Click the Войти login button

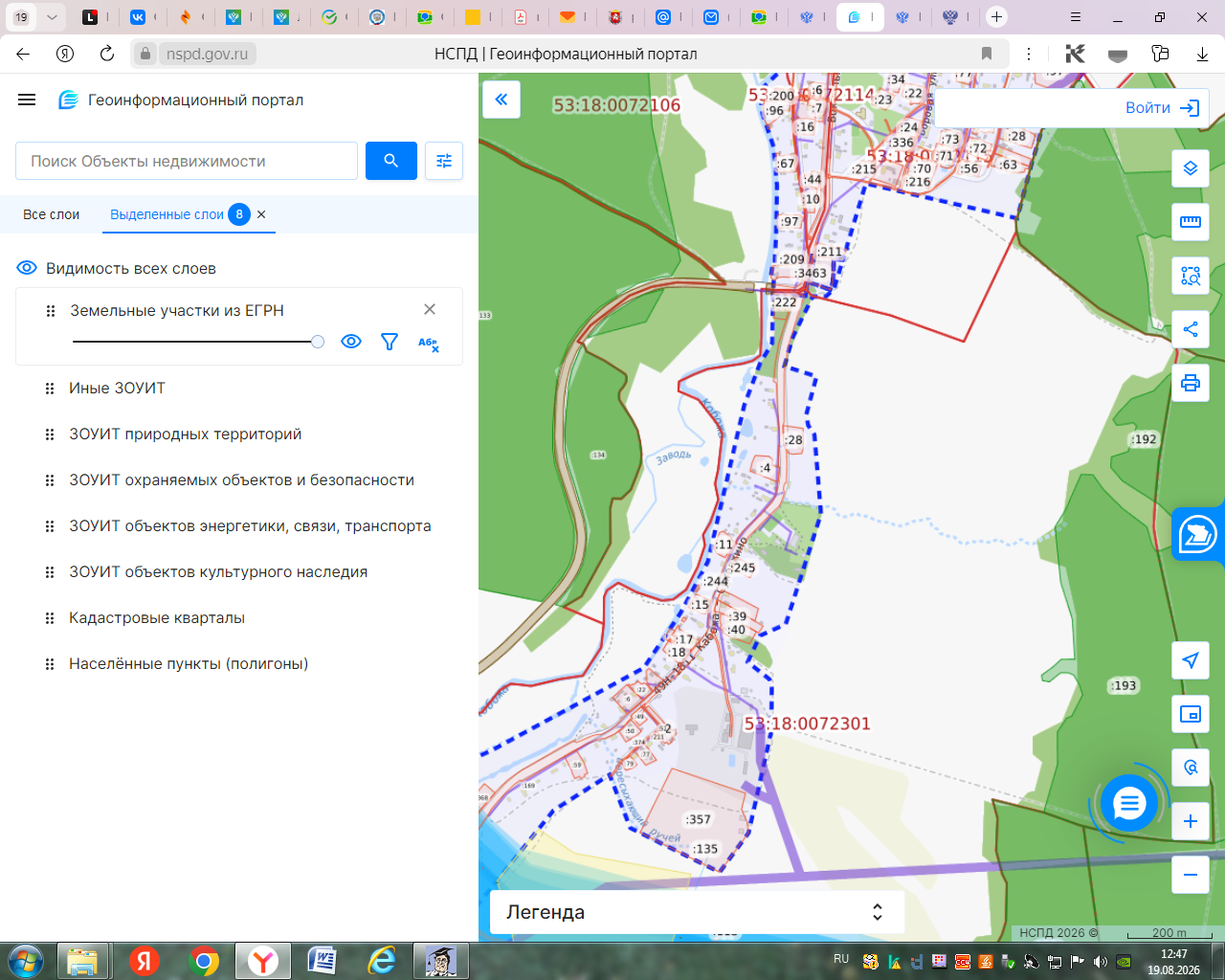[1162, 108]
